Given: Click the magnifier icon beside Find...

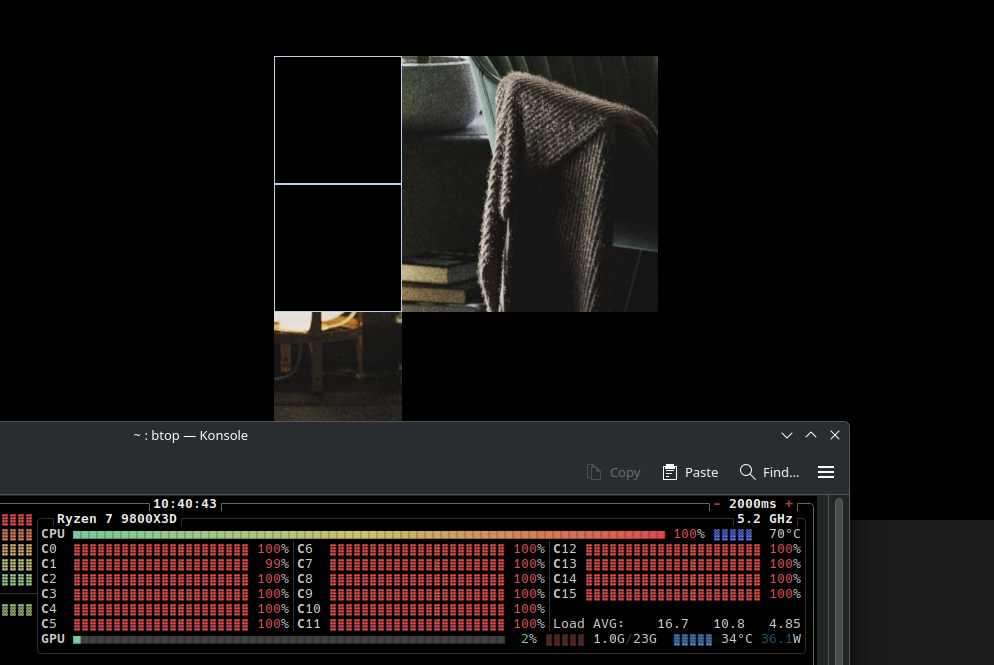Looking at the screenshot, I should point(747,472).
